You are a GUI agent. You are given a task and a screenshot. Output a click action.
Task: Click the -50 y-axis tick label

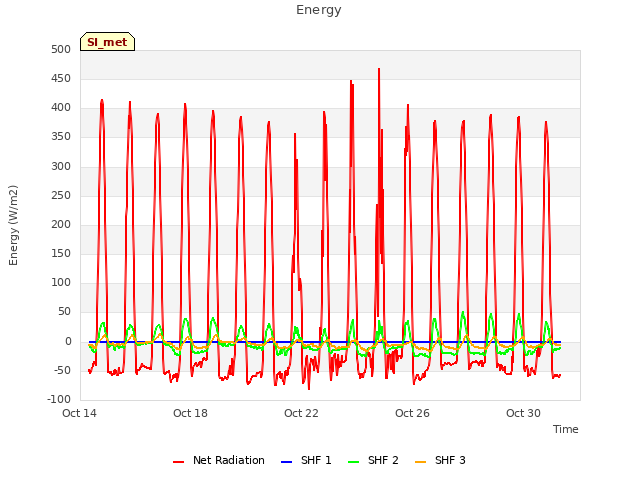tap(63, 370)
